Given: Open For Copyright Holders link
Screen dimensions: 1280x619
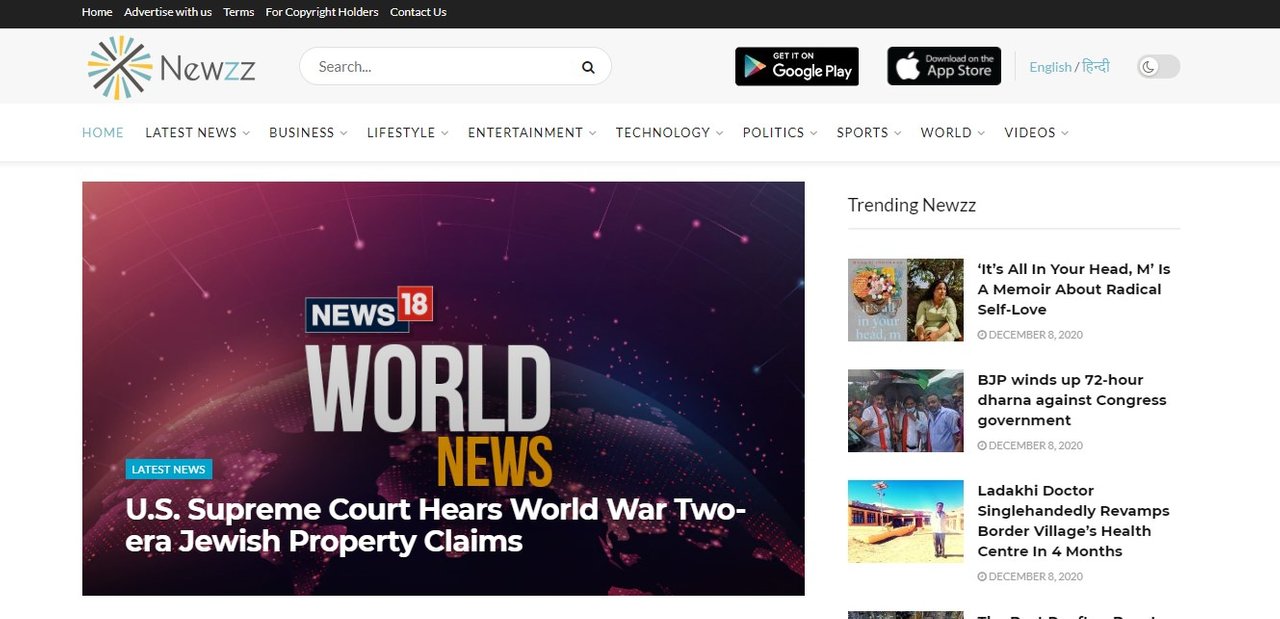Looking at the screenshot, I should (x=322, y=12).
